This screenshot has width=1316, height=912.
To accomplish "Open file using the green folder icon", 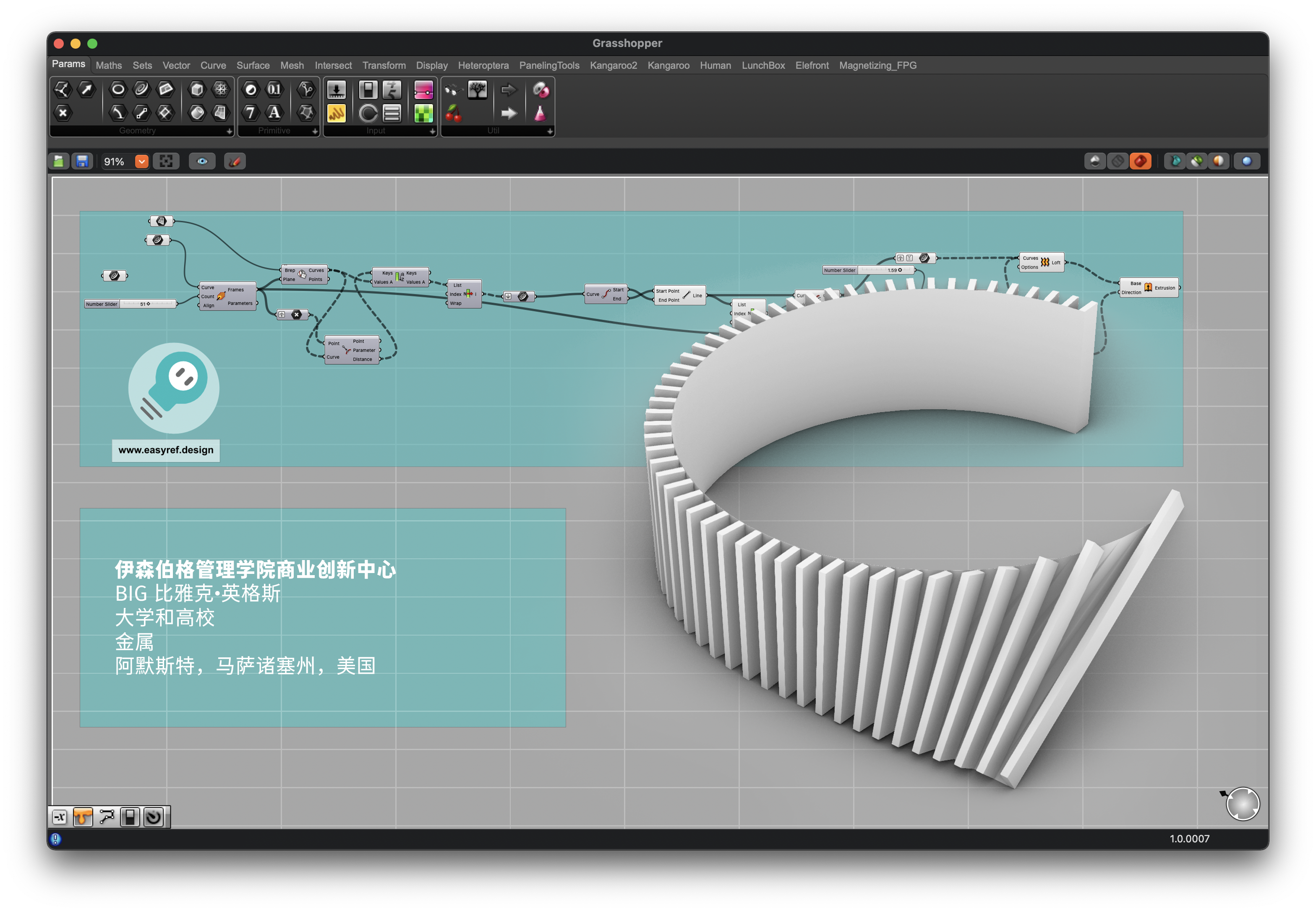I will 59,162.
